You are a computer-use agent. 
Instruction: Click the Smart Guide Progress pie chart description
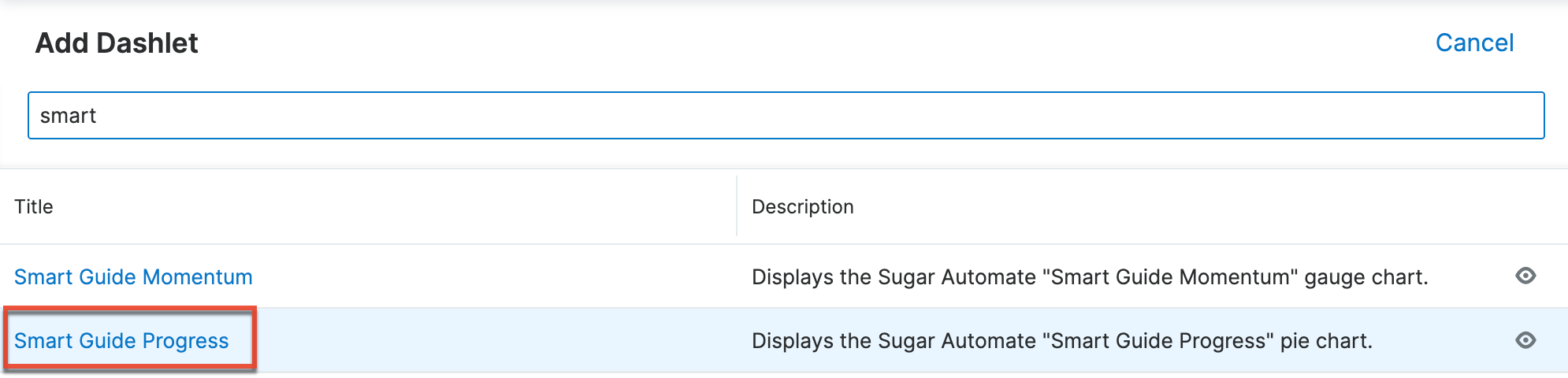point(1061,341)
